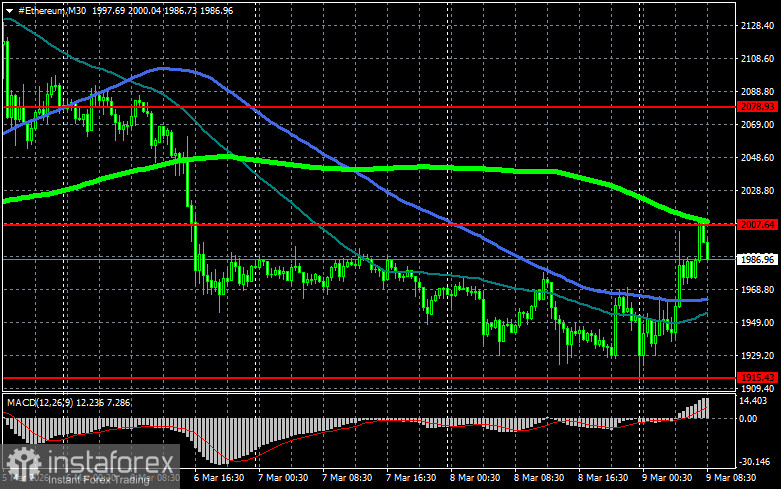Click the 8 Mar 08:30 time label
The height and width of the screenshot is (489, 781).
point(539,478)
